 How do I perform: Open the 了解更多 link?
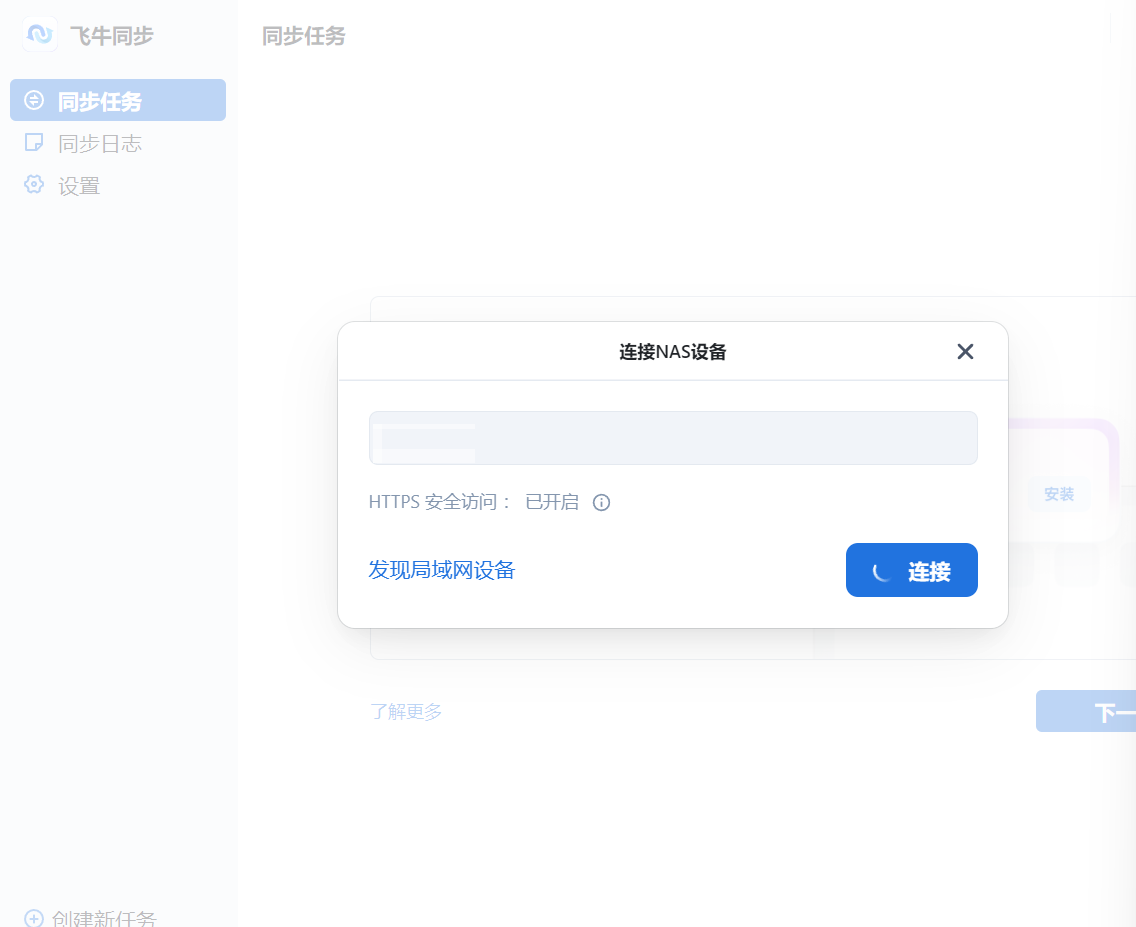[x=406, y=711]
